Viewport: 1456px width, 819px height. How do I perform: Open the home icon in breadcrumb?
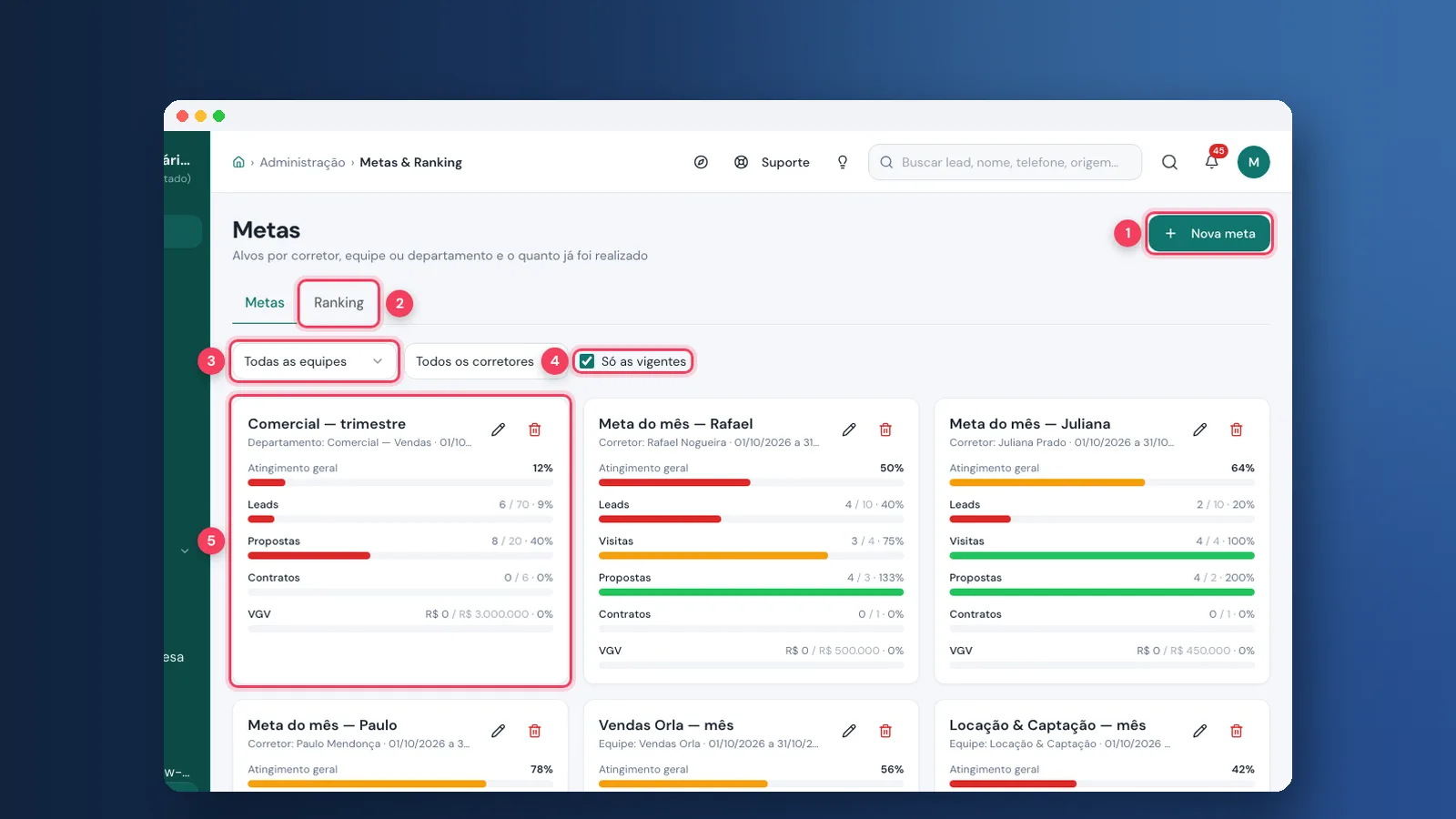point(238,162)
